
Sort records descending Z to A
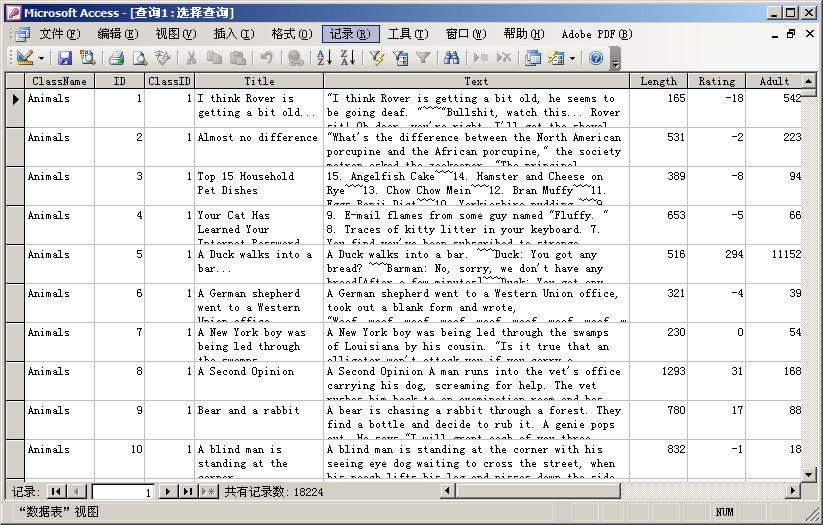coord(347,58)
